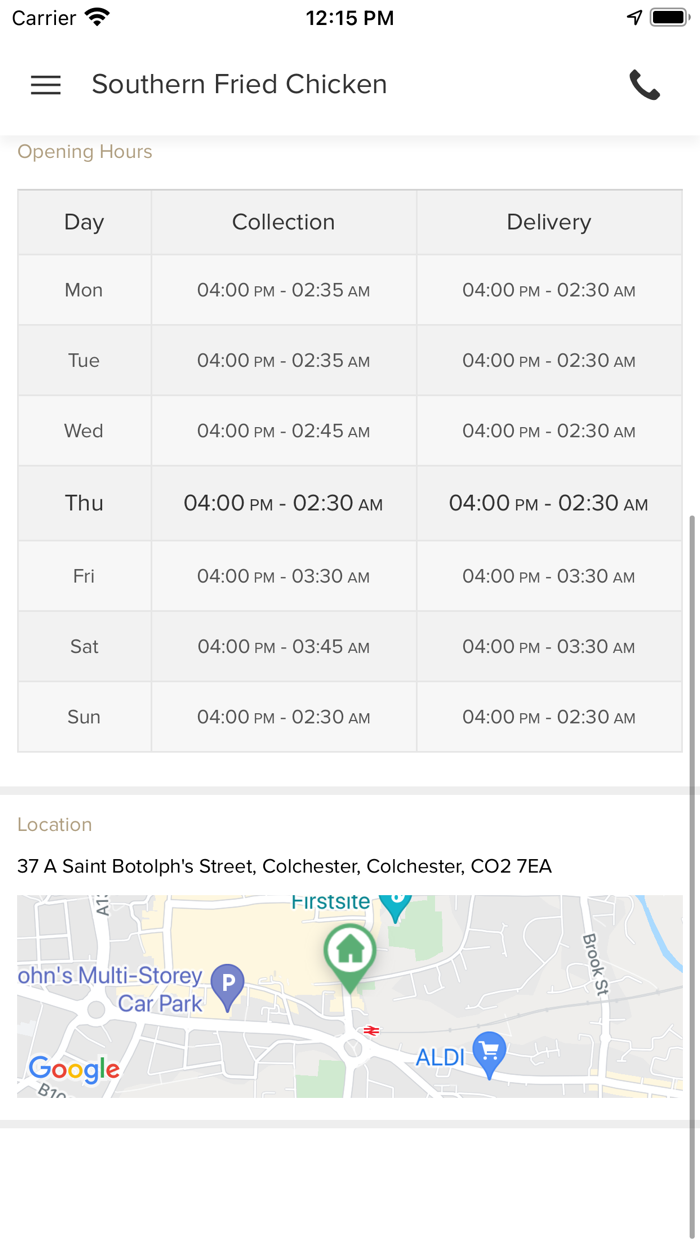The width and height of the screenshot is (700, 1244).
Task: Select the Collection column header
Action: click(283, 222)
